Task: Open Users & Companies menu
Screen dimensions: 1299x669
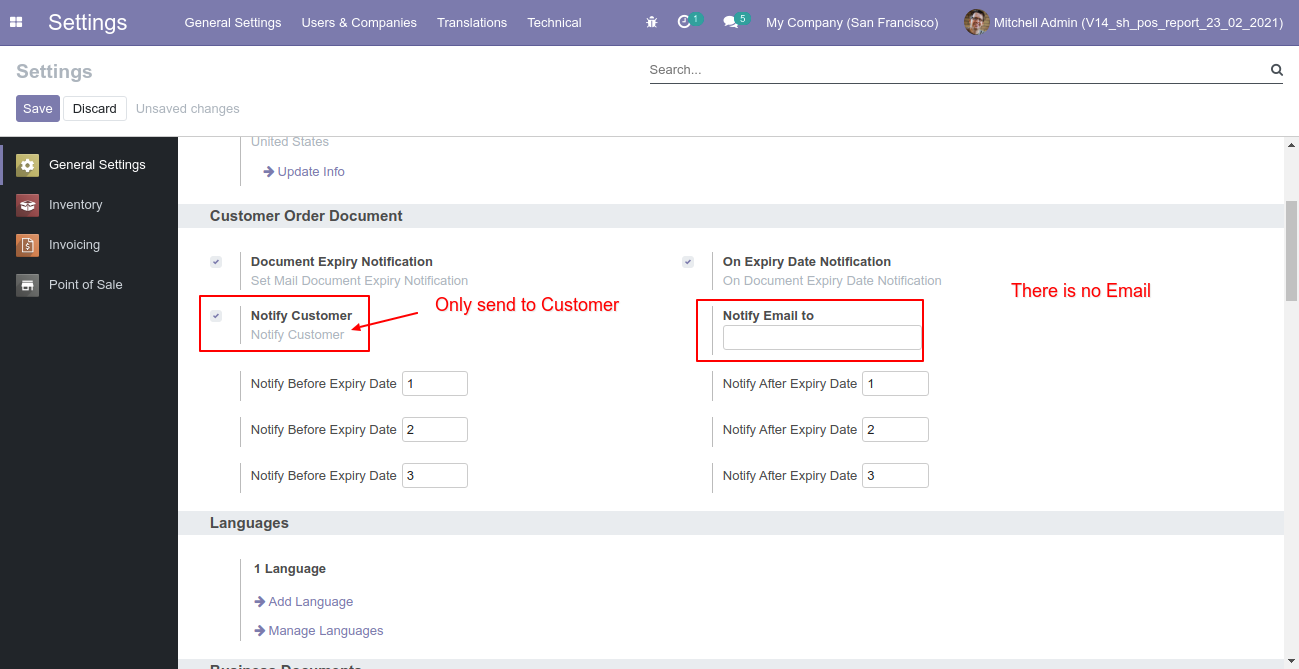Action: coord(359,22)
